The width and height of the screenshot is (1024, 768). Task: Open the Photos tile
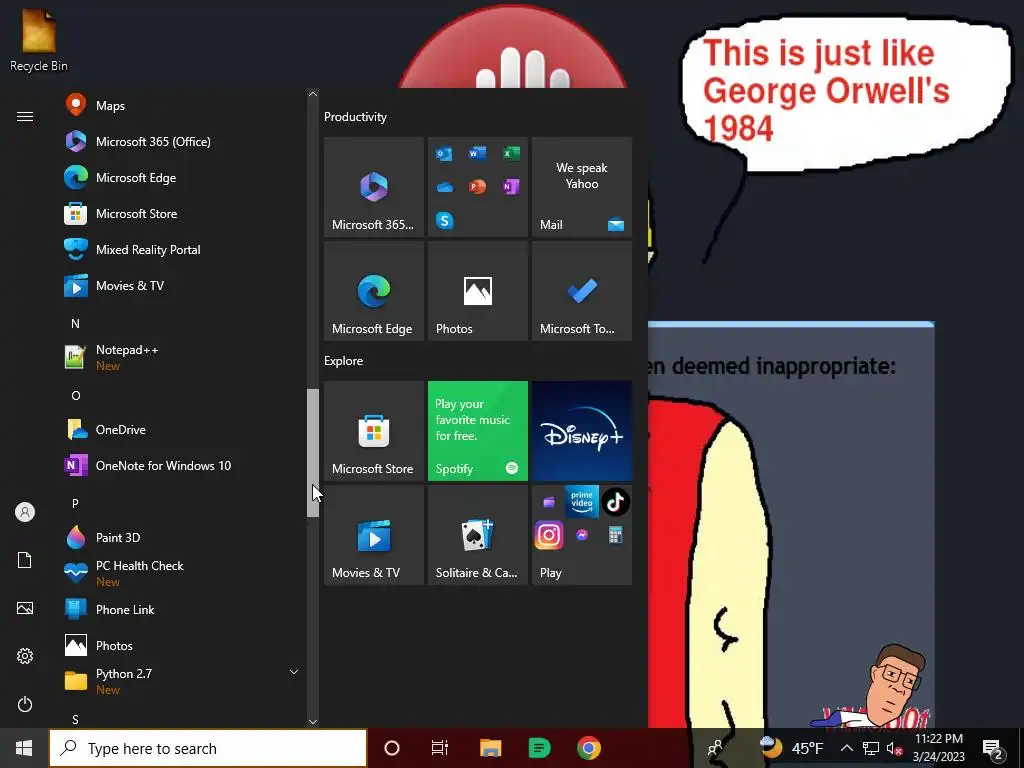tap(477, 291)
